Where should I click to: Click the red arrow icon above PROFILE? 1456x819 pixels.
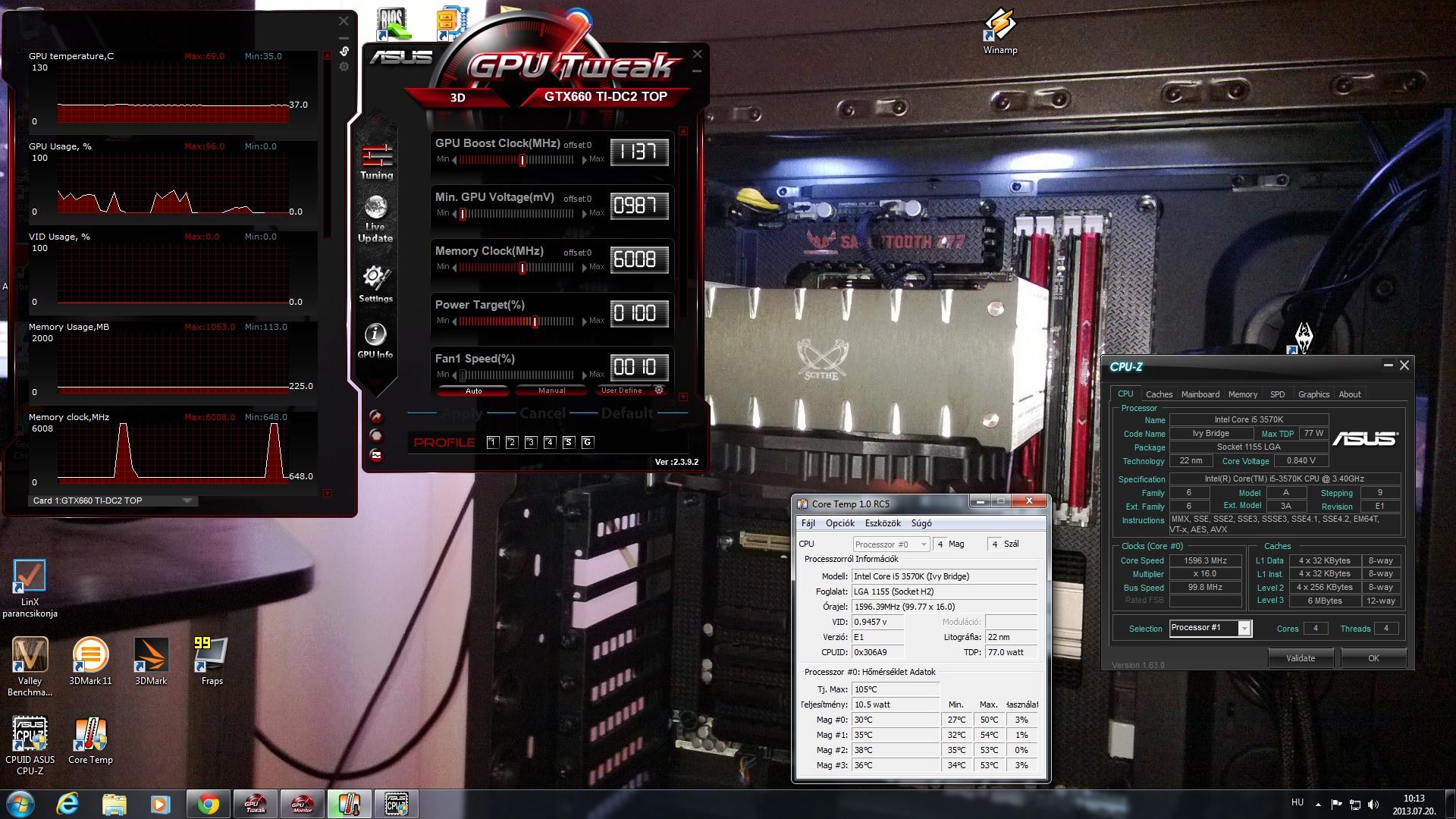(376, 416)
